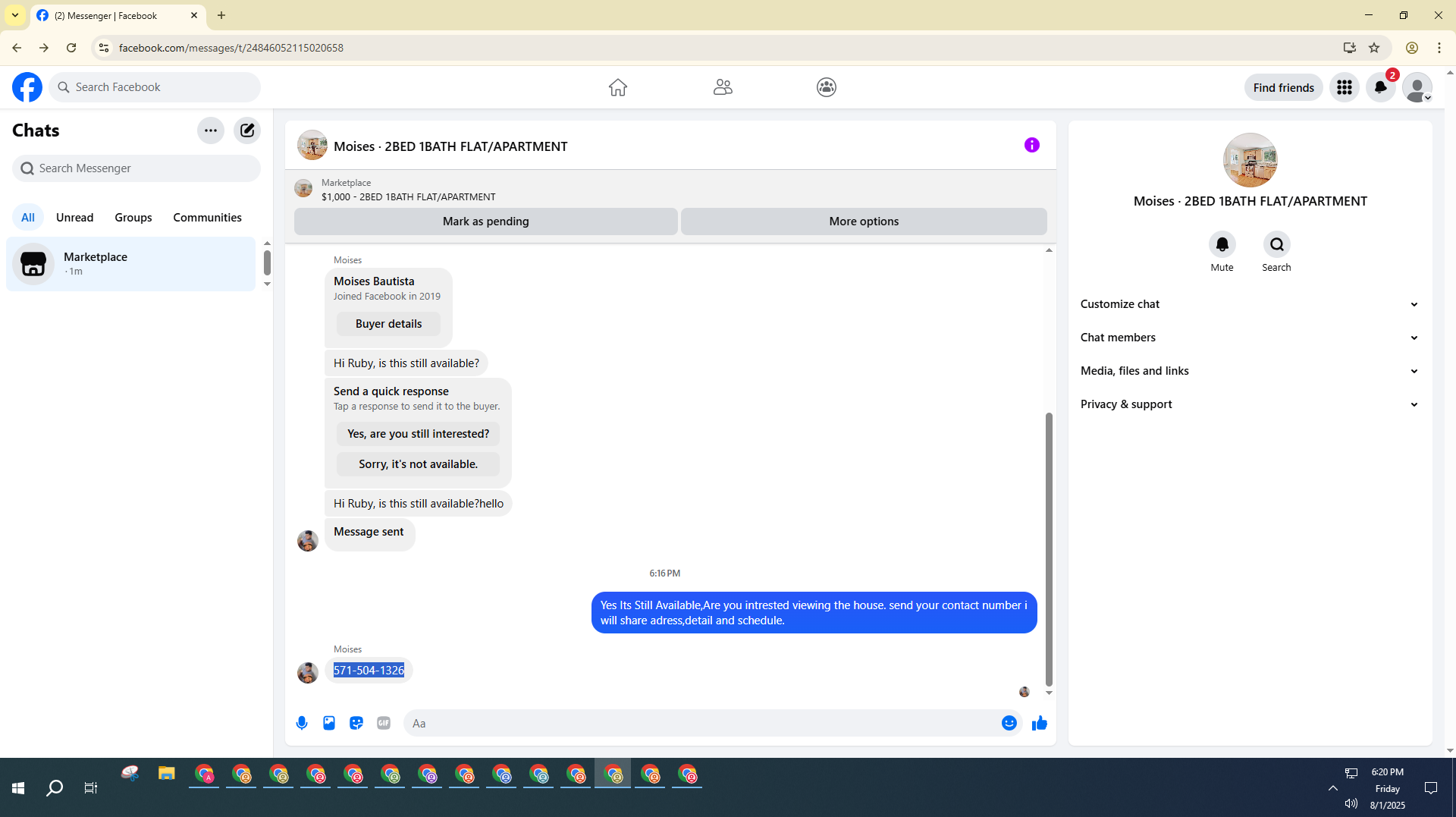Open the notifications bell
The width and height of the screenshot is (1456, 817).
point(1381,87)
